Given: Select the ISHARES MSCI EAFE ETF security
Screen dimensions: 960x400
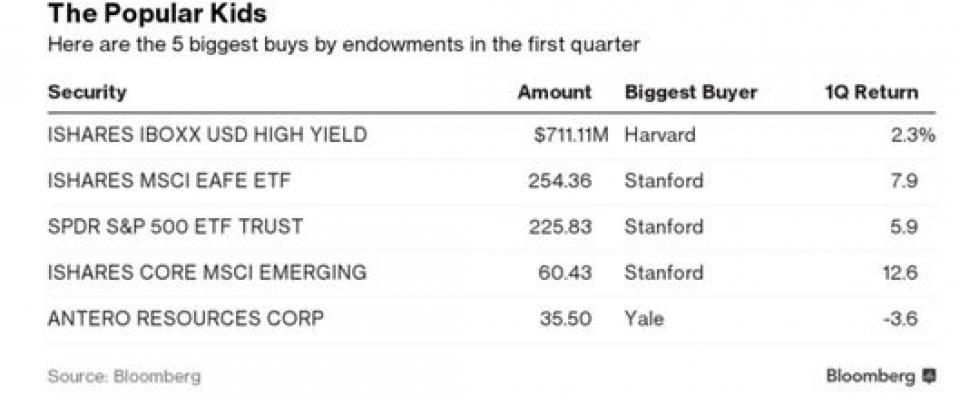Looking at the screenshot, I should tap(169, 181).
